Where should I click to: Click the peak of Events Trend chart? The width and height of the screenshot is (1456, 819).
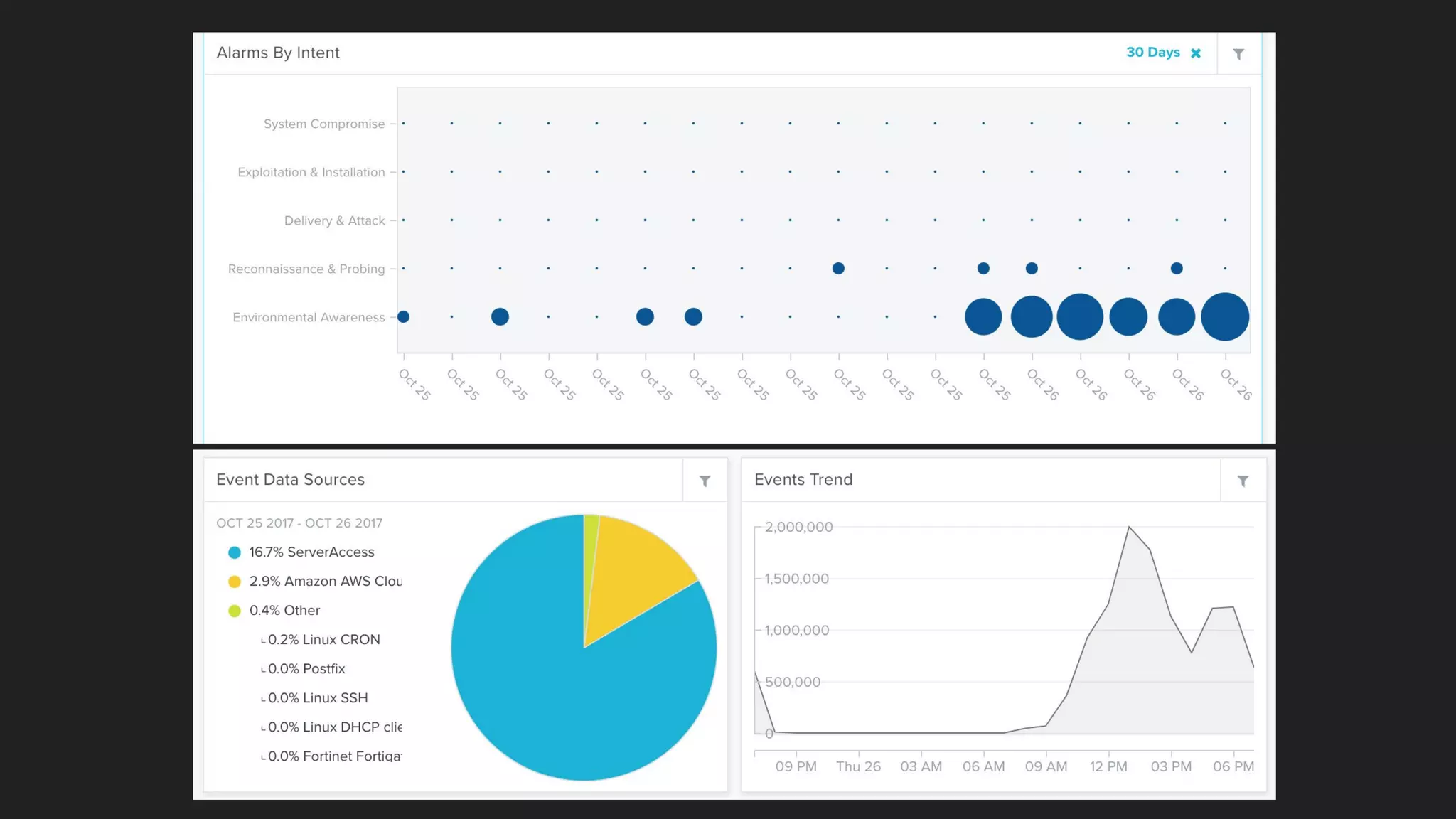point(1129,528)
